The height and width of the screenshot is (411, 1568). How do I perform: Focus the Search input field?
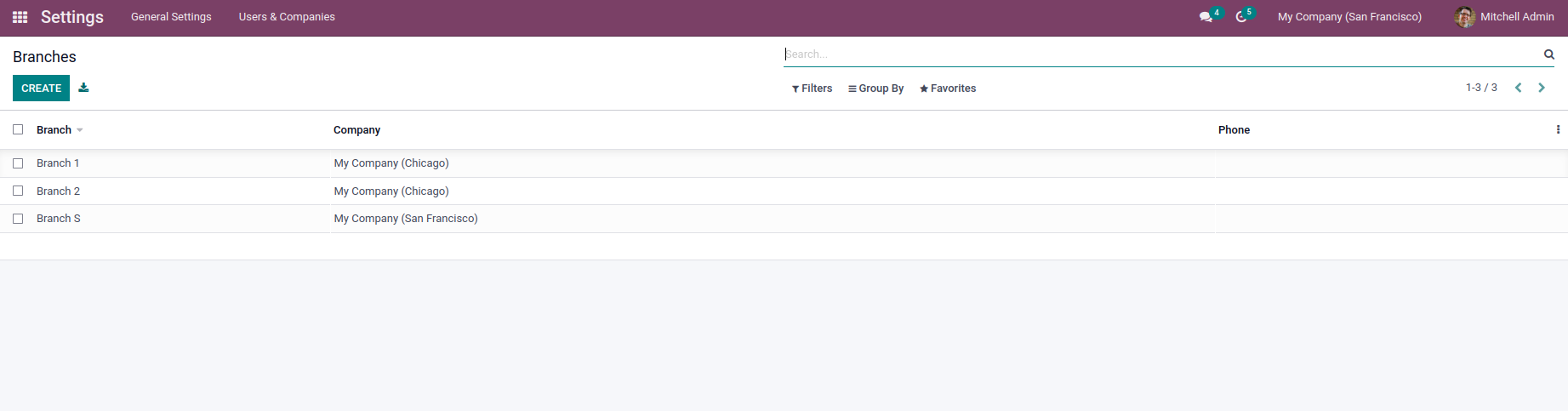point(1161,54)
